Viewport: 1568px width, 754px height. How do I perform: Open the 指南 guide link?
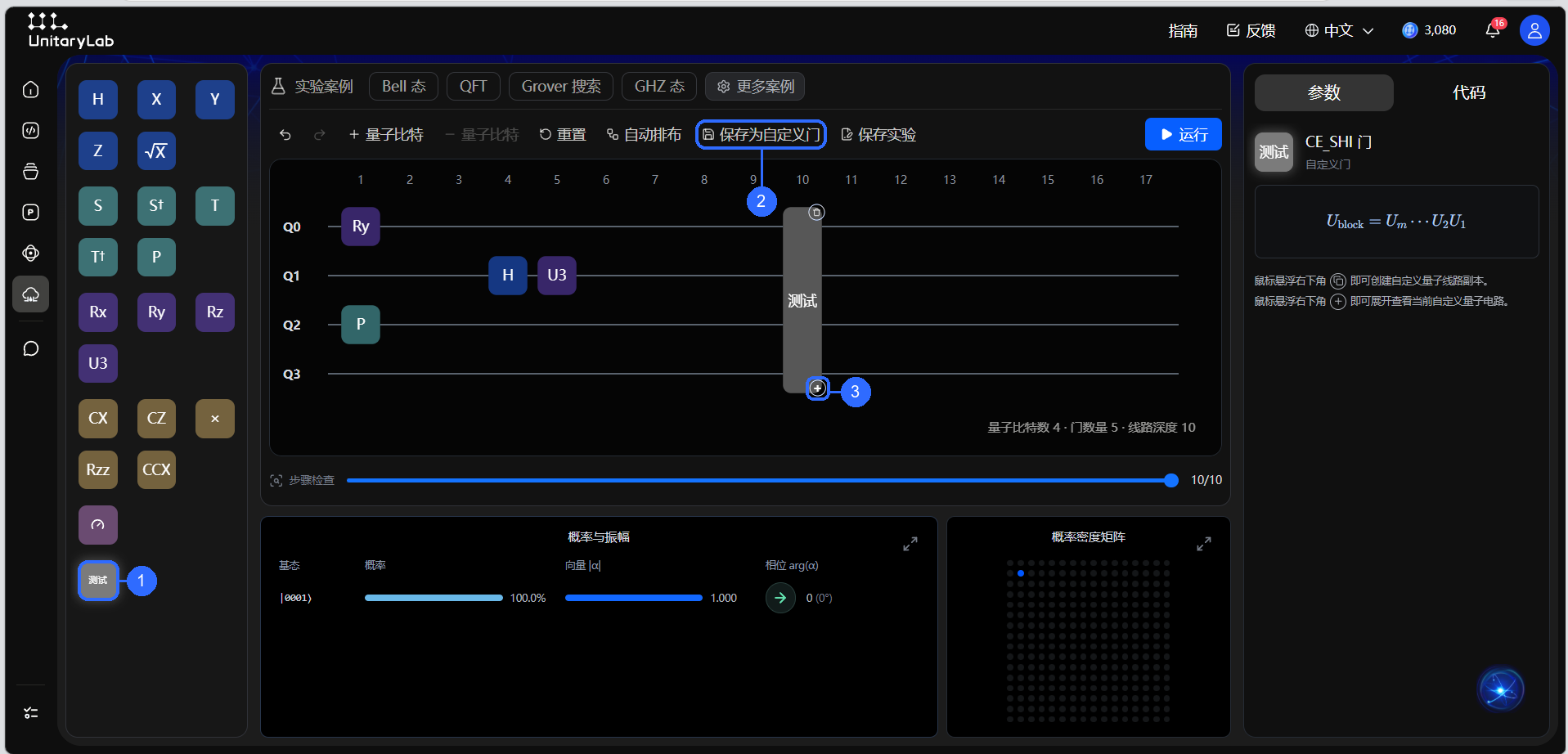tap(1183, 30)
